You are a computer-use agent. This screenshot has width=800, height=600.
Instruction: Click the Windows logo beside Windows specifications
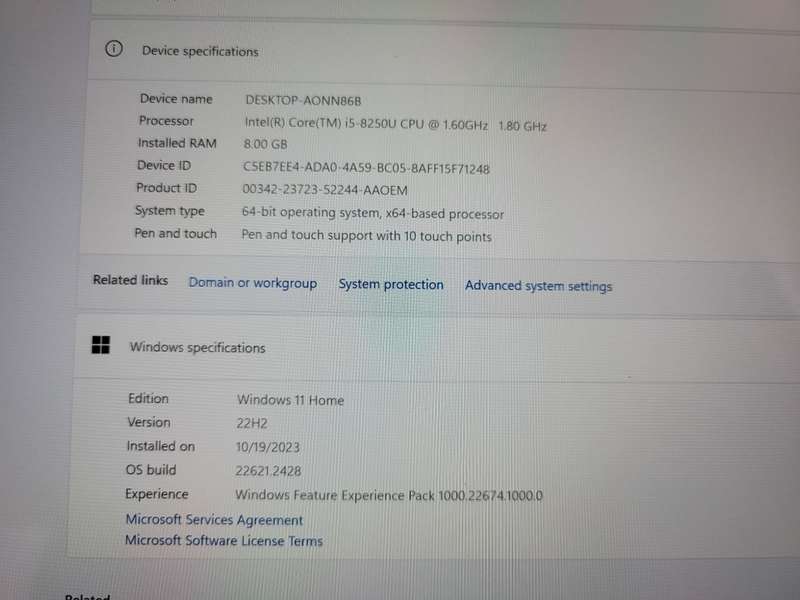click(x=101, y=345)
